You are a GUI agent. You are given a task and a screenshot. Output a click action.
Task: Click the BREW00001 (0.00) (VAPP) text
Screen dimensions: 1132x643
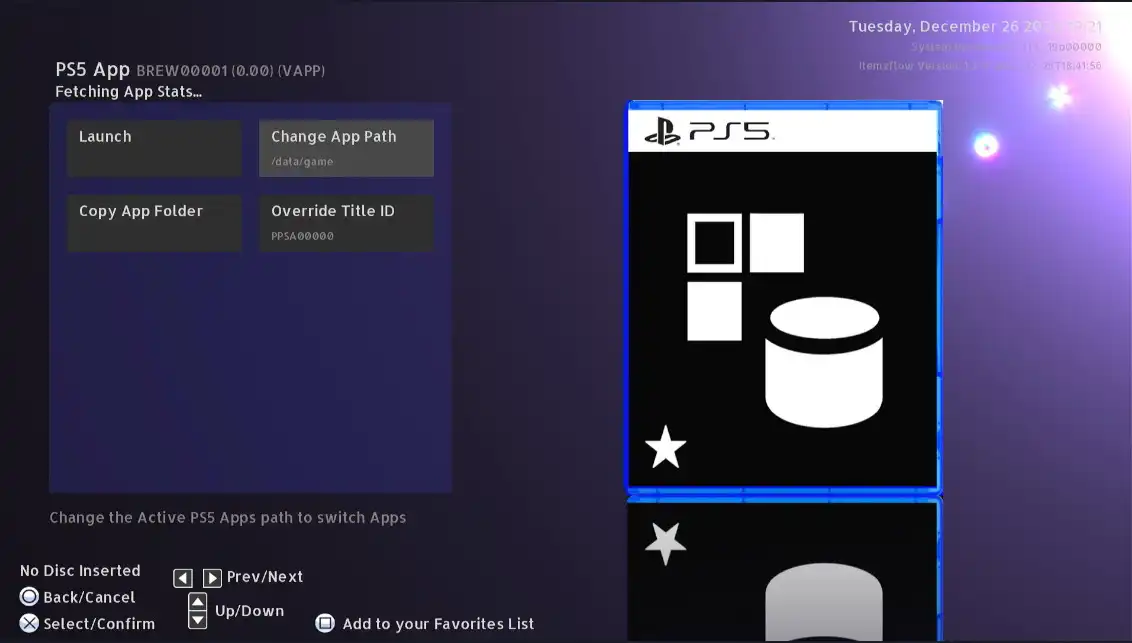click(x=230, y=71)
